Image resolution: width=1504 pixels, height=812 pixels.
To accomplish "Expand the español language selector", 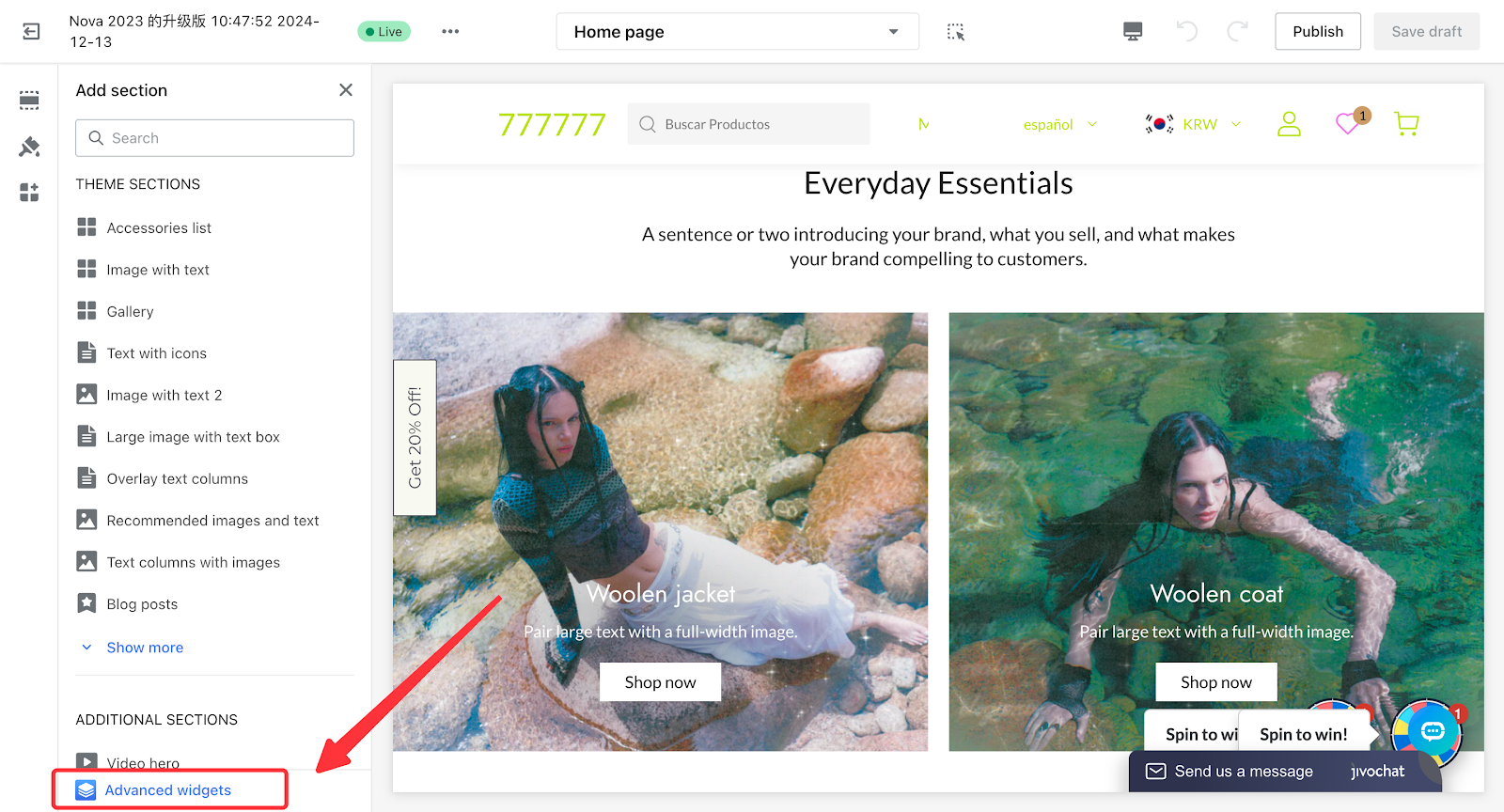I will pos(1059,124).
